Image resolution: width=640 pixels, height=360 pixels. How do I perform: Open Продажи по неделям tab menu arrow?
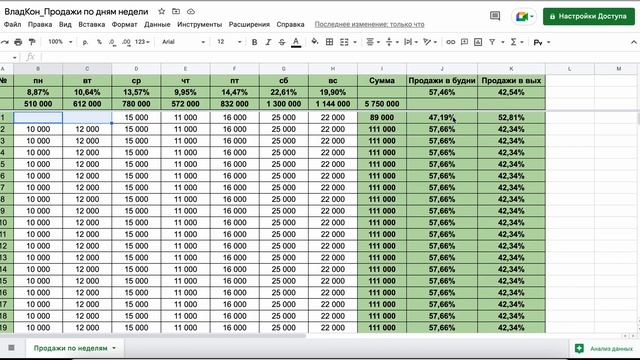[114, 348]
